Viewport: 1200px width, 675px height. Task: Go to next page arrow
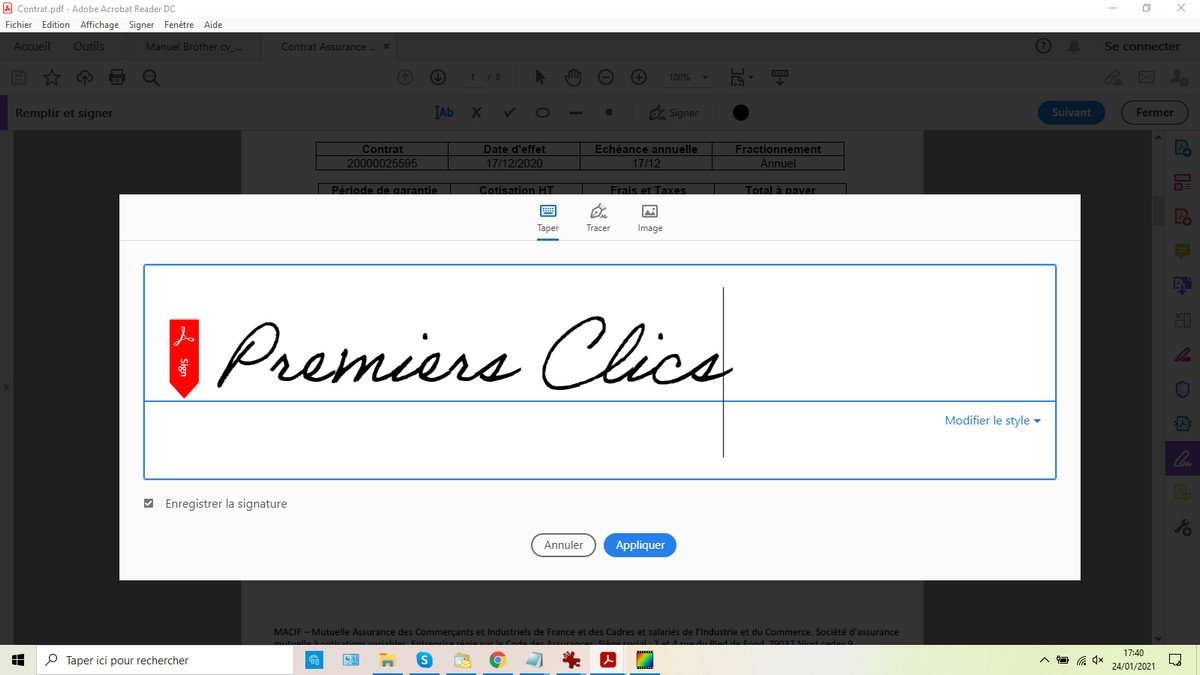[438, 77]
